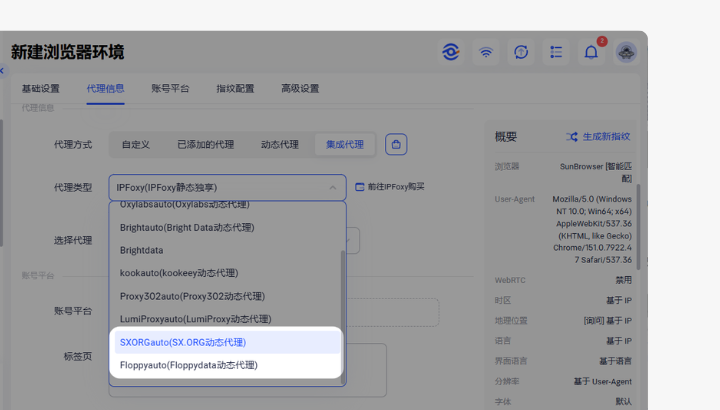Choose 集成代理 proxy method
Viewport: 720px width, 410px height.
point(345,145)
